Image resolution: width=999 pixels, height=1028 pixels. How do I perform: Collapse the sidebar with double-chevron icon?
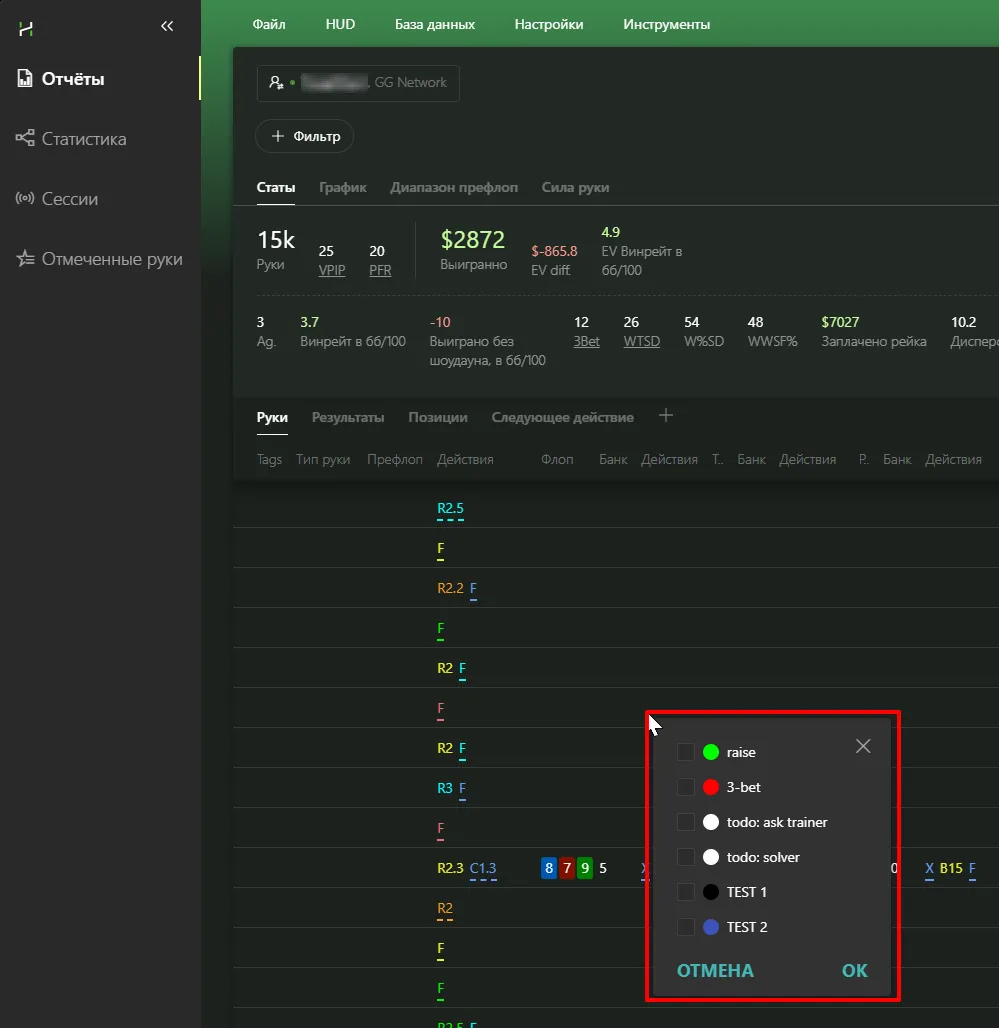coord(167,27)
